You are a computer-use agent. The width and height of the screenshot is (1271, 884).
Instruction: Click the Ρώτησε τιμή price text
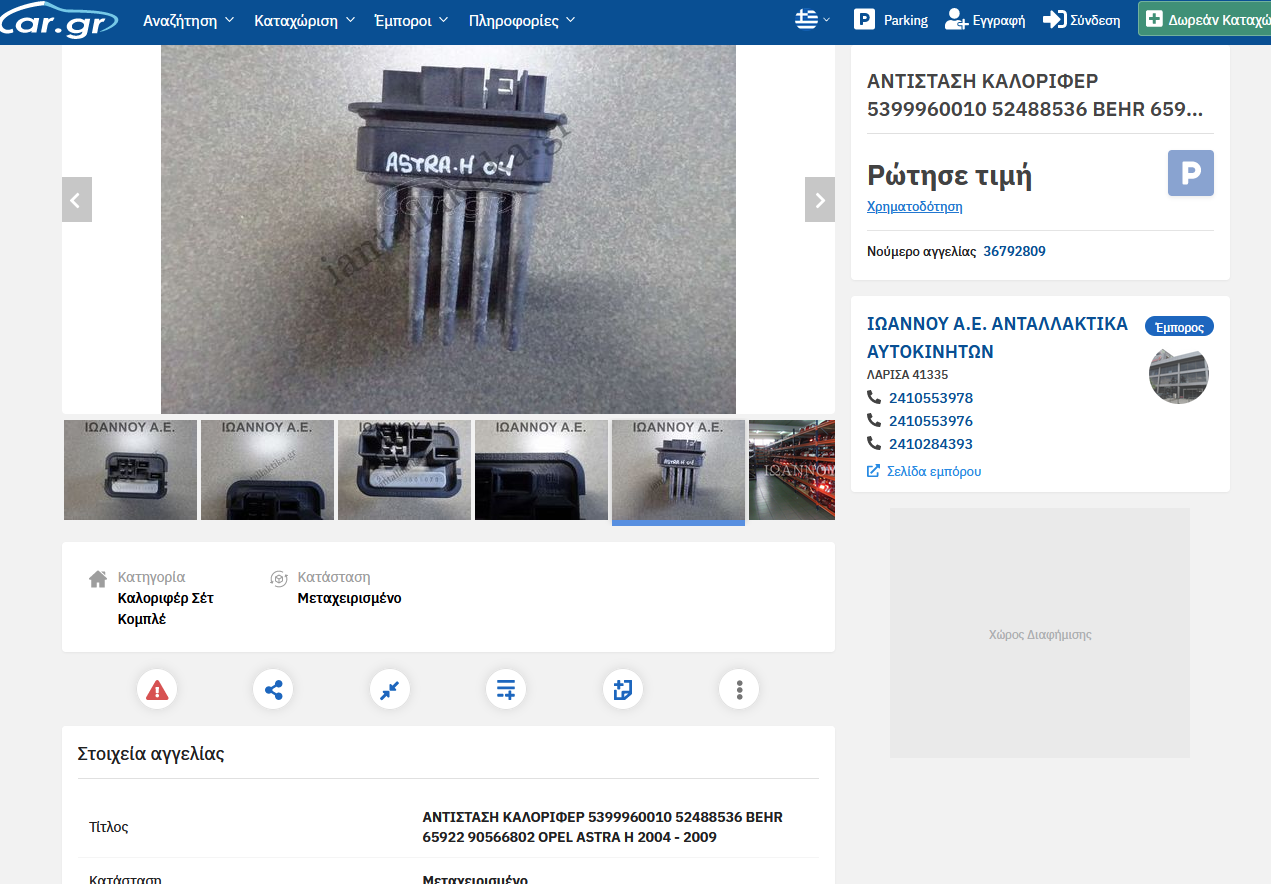[x=950, y=176]
